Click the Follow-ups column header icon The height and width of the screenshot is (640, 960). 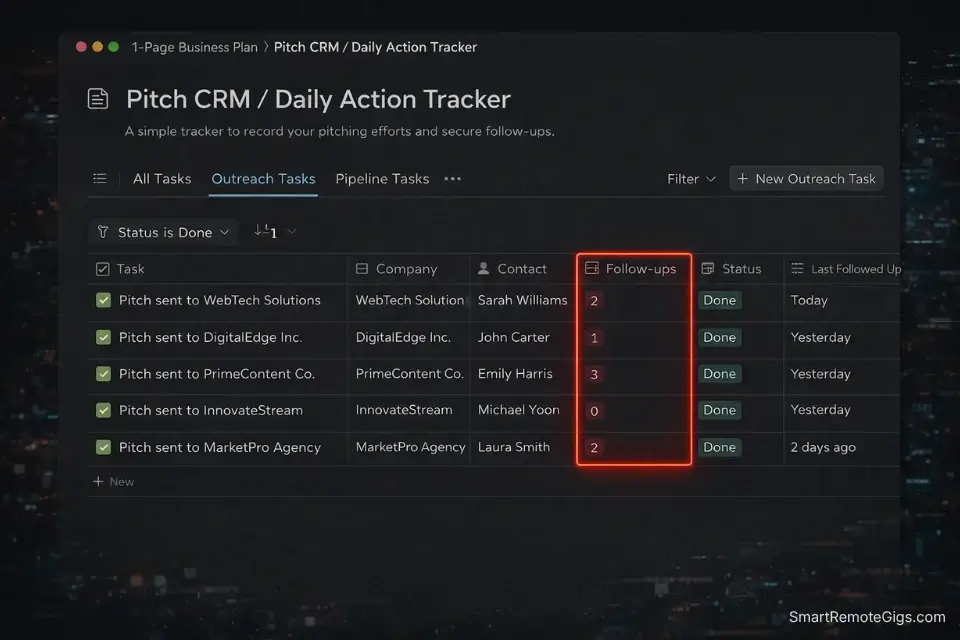[x=591, y=268]
